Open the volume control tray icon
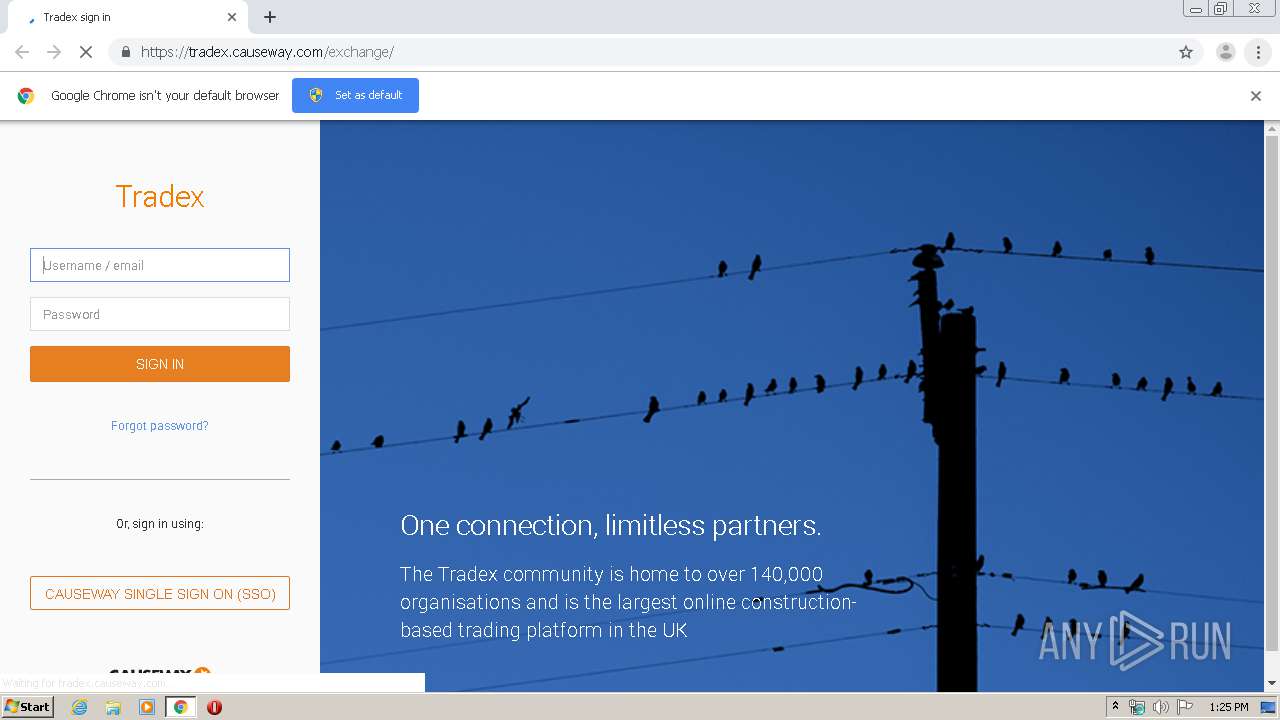Screen dimensions: 1280x720 coord(1160,707)
